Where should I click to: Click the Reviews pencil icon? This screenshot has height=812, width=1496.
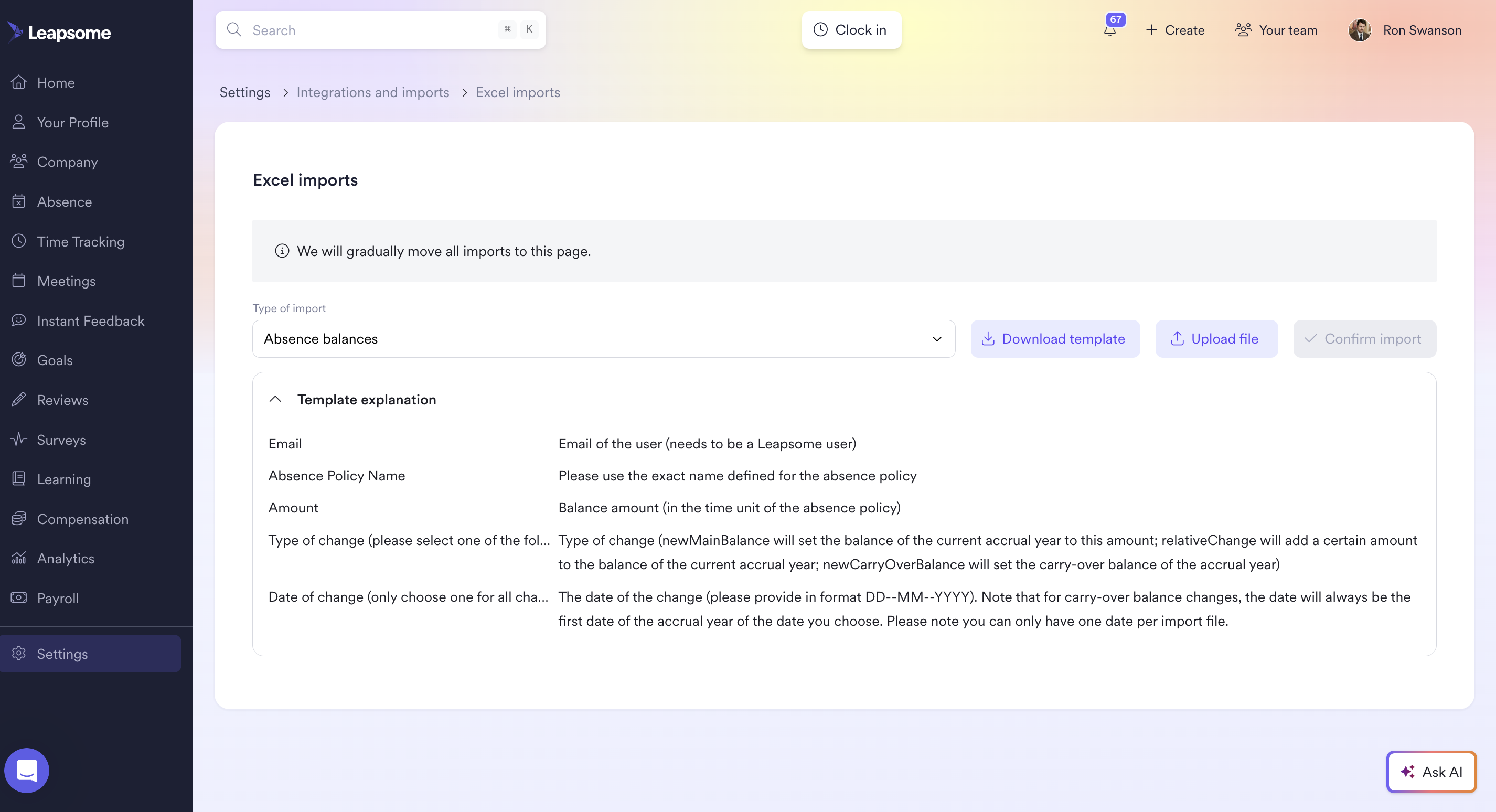coord(18,400)
